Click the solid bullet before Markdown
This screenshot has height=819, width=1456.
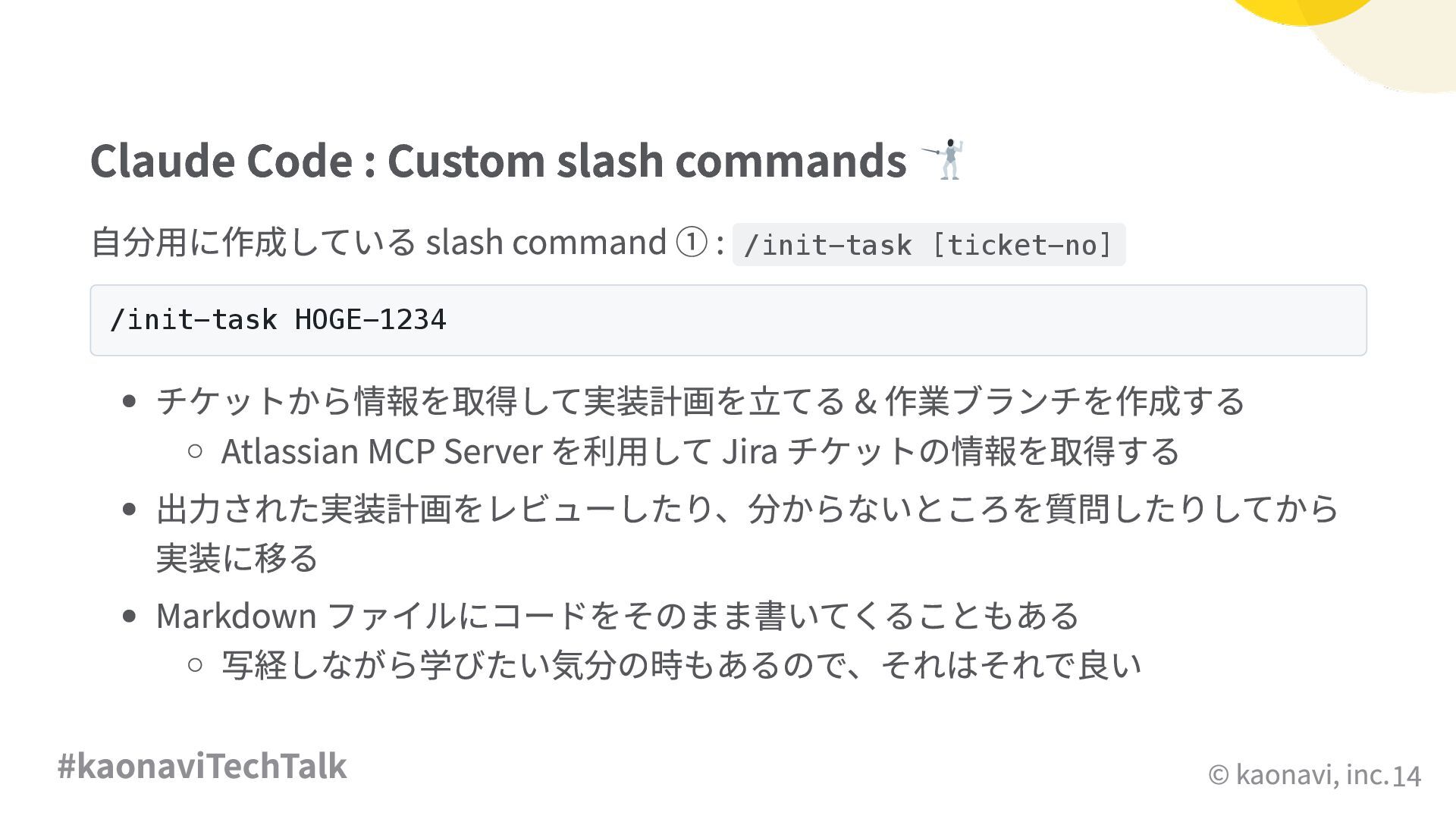pos(129,616)
